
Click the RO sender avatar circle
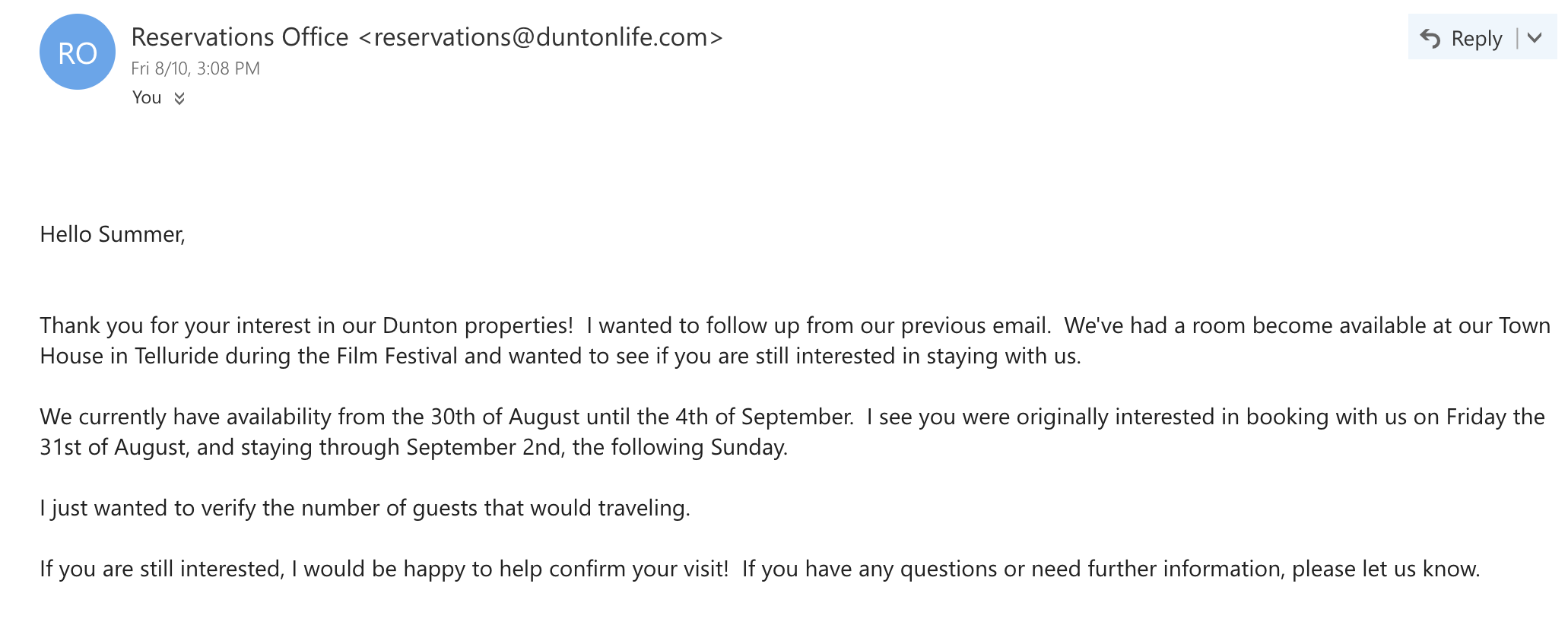tap(78, 52)
